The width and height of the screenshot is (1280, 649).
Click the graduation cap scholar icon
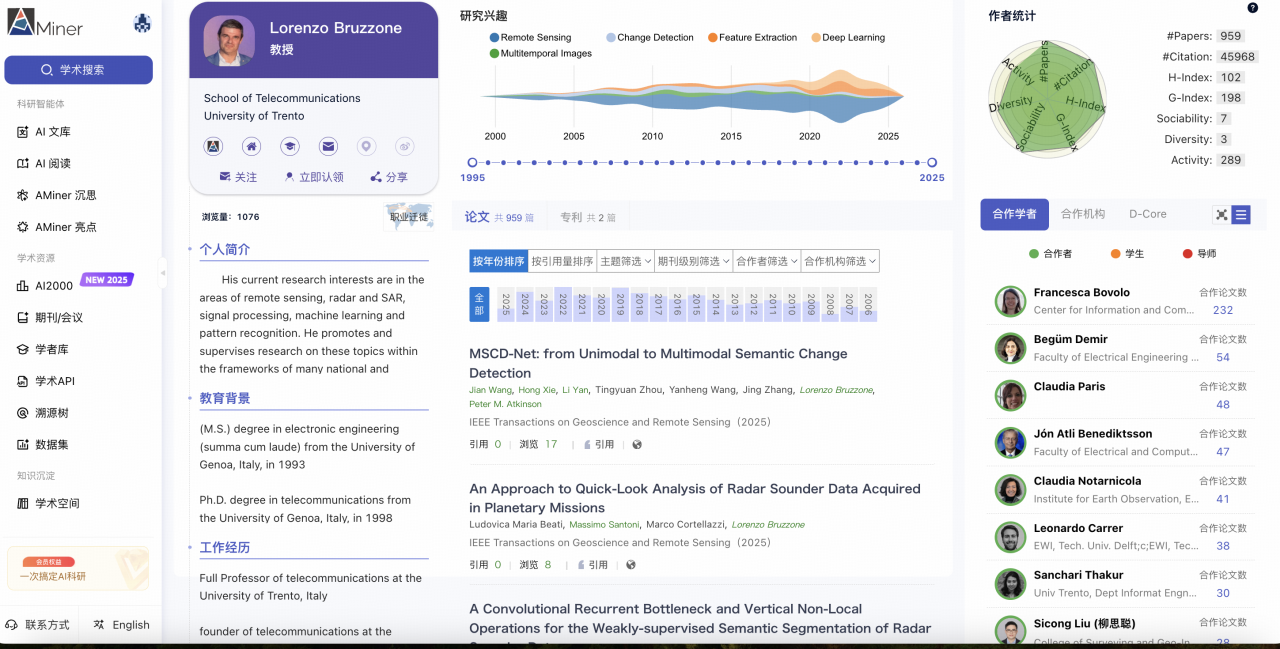pos(289,147)
